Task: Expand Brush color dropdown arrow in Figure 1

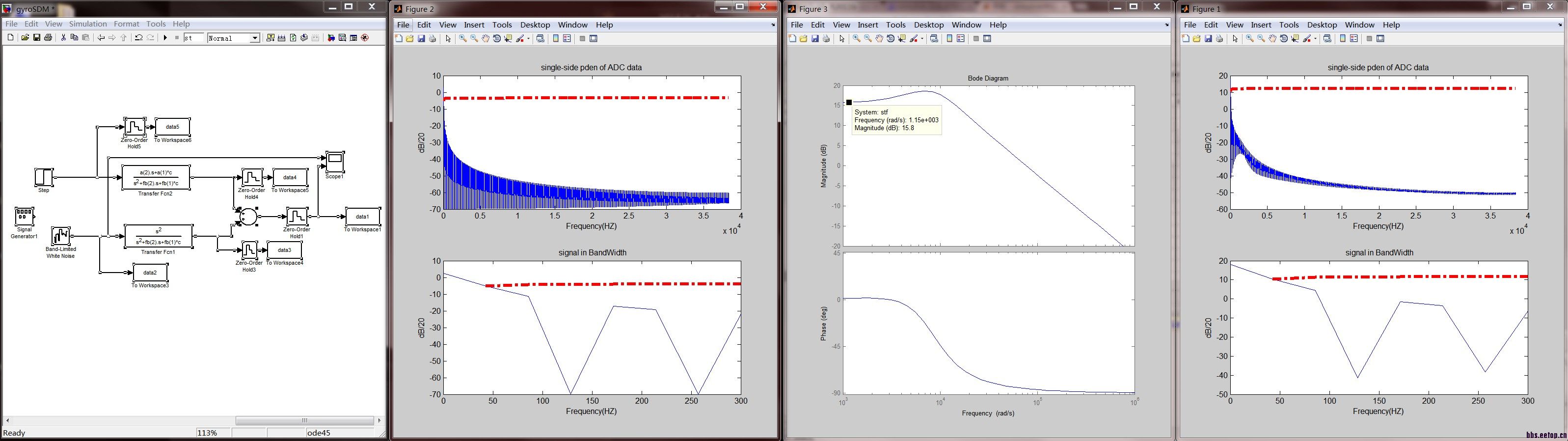Action: [x=1315, y=38]
